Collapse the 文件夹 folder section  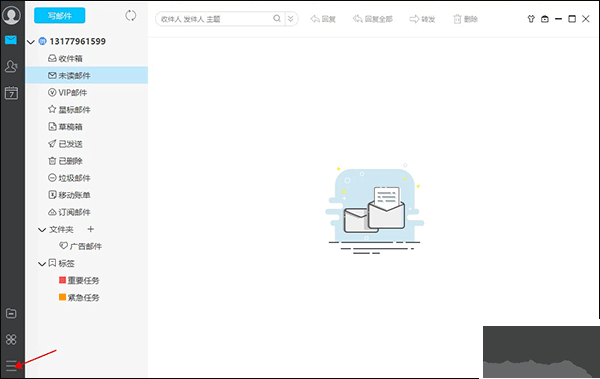(x=42, y=230)
